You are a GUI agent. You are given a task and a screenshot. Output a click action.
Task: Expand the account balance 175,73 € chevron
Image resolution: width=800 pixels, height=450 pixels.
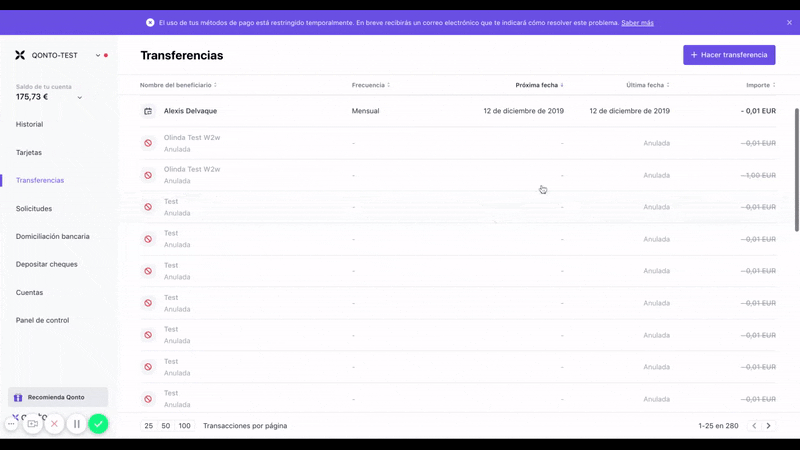click(80, 97)
